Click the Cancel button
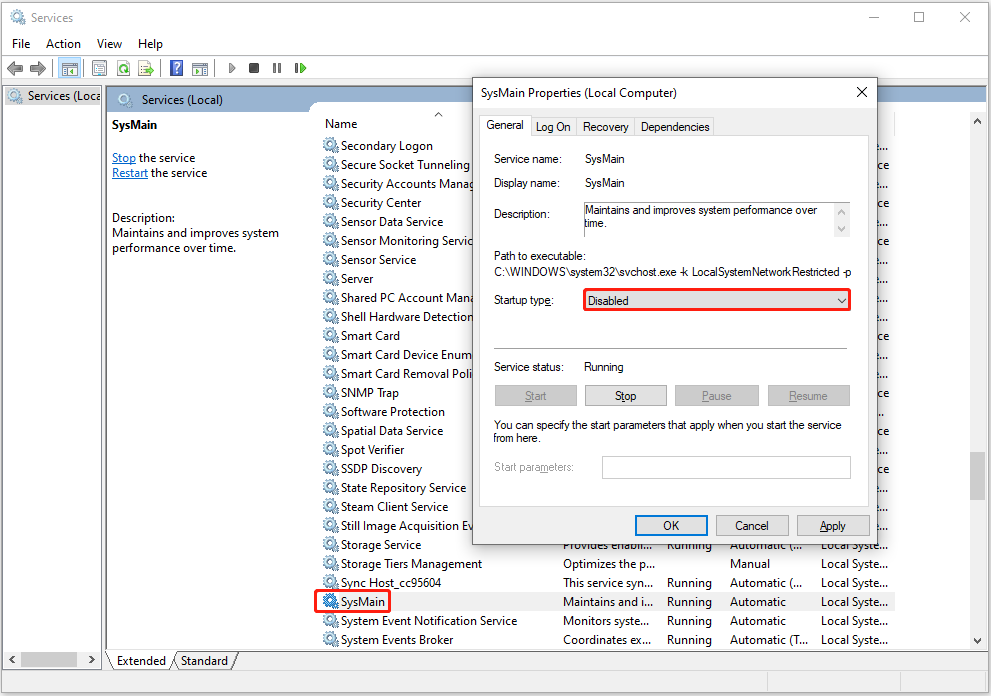Viewport: 991px width, 696px height. [x=751, y=525]
